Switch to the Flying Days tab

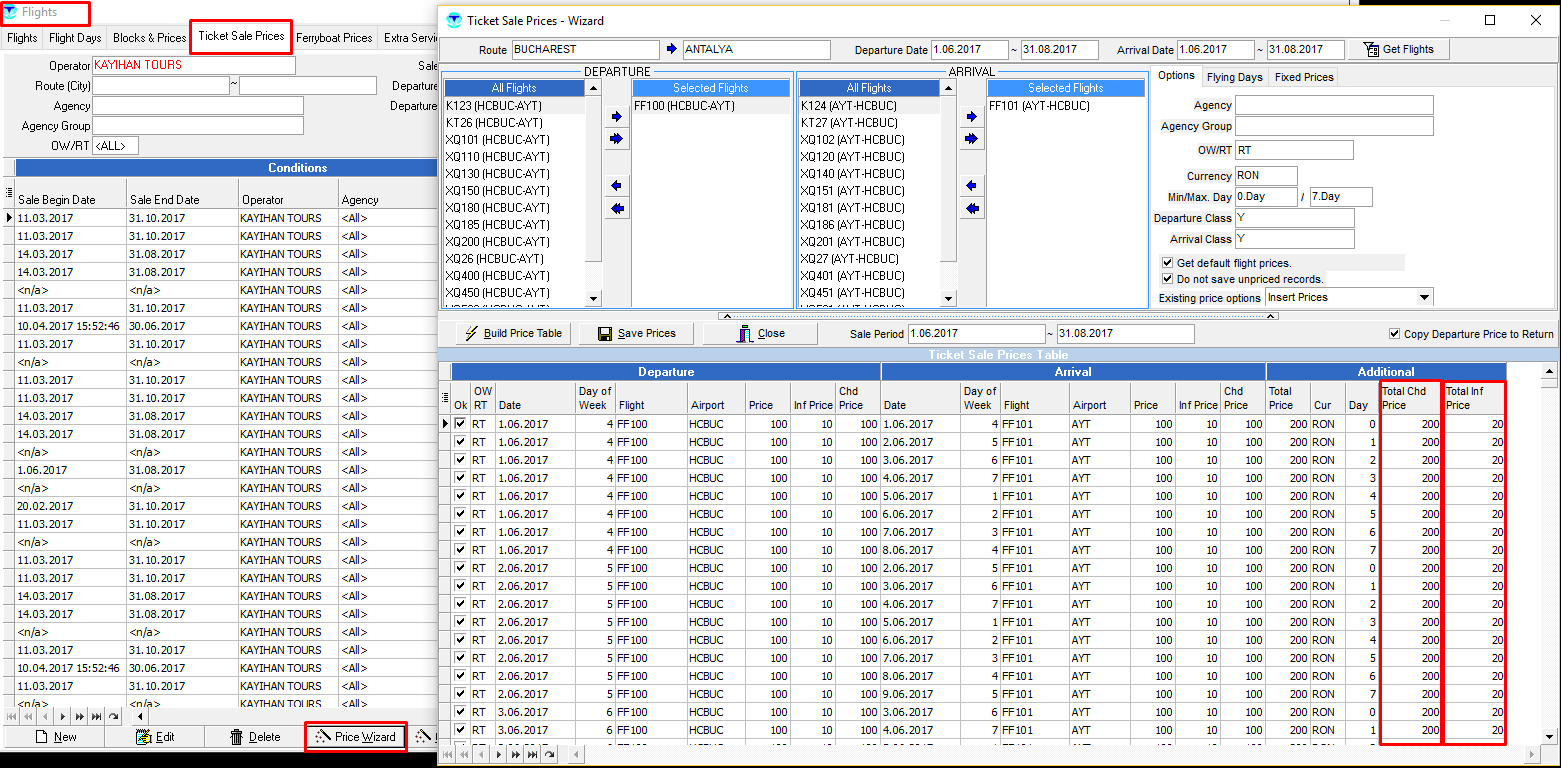pos(1234,77)
